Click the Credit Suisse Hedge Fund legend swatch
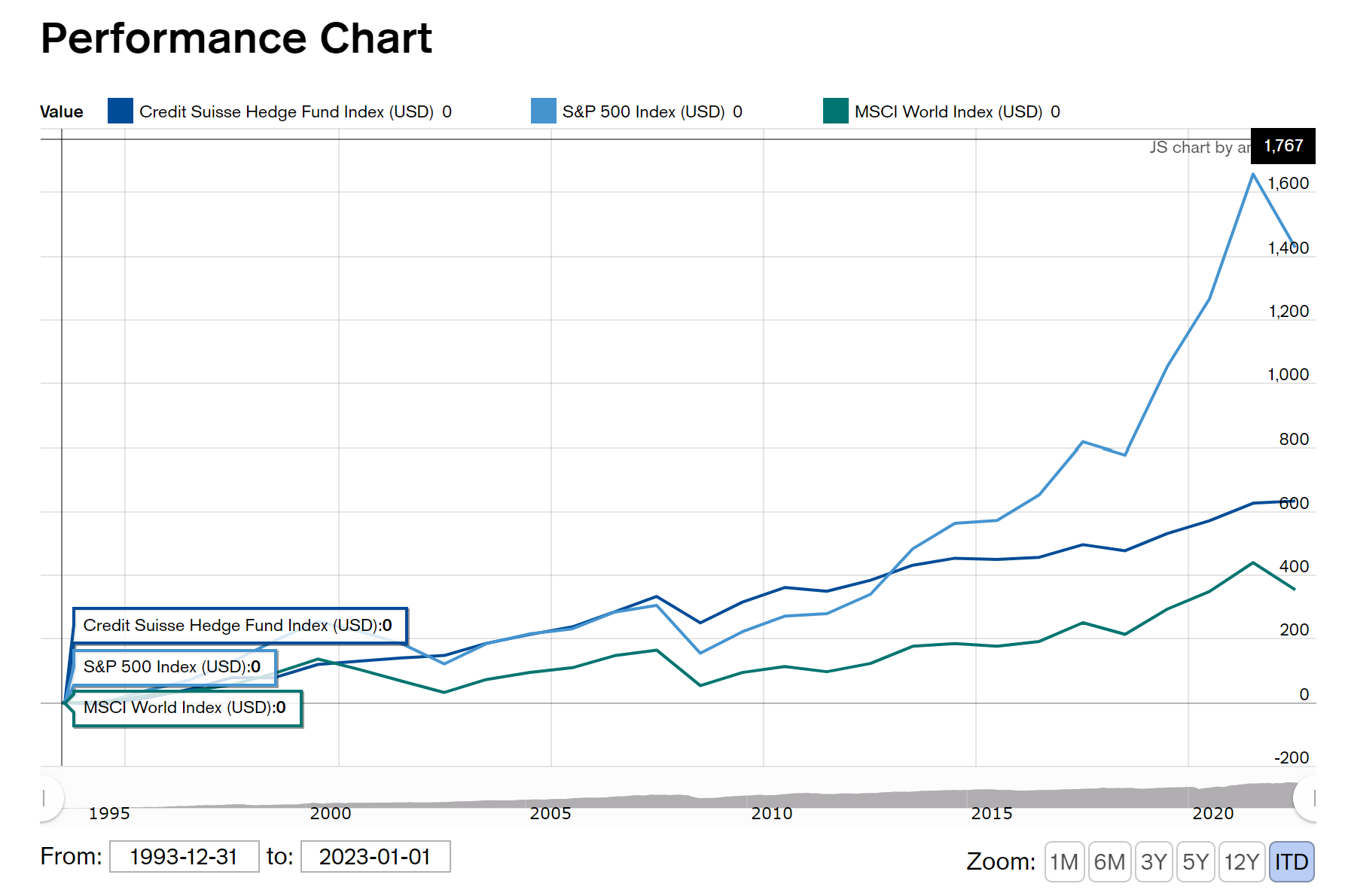Screen dimensions: 1348x896 [120, 111]
